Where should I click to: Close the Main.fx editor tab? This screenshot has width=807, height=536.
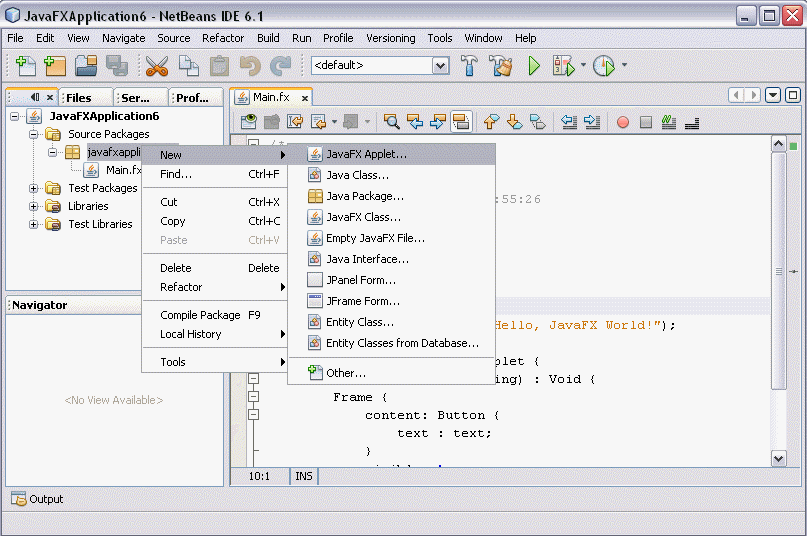click(305, 98)
